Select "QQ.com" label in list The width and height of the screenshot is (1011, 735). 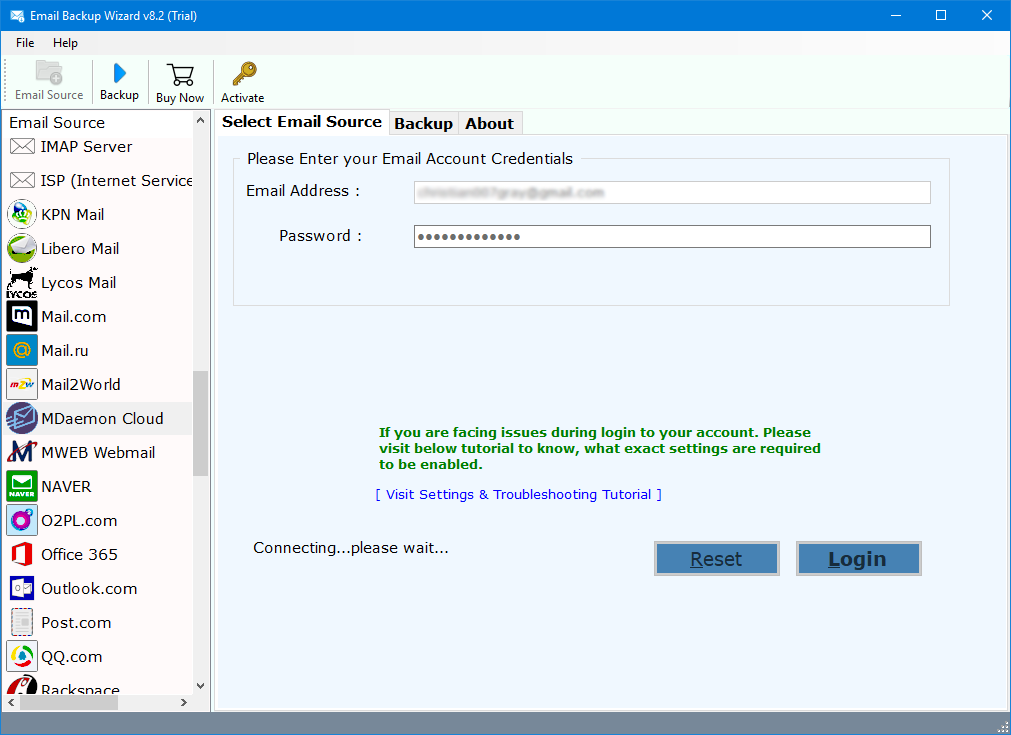click(72, 656)
